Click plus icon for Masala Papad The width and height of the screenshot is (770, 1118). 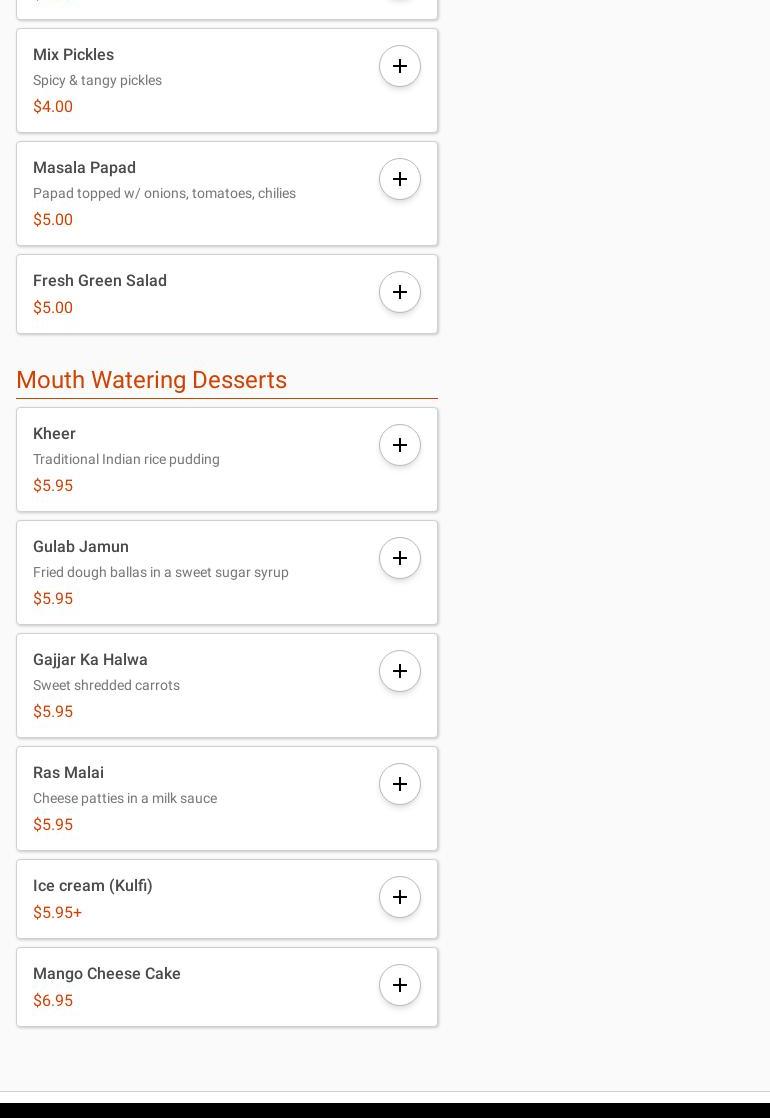pyautogui.click(x=400, y=180)
